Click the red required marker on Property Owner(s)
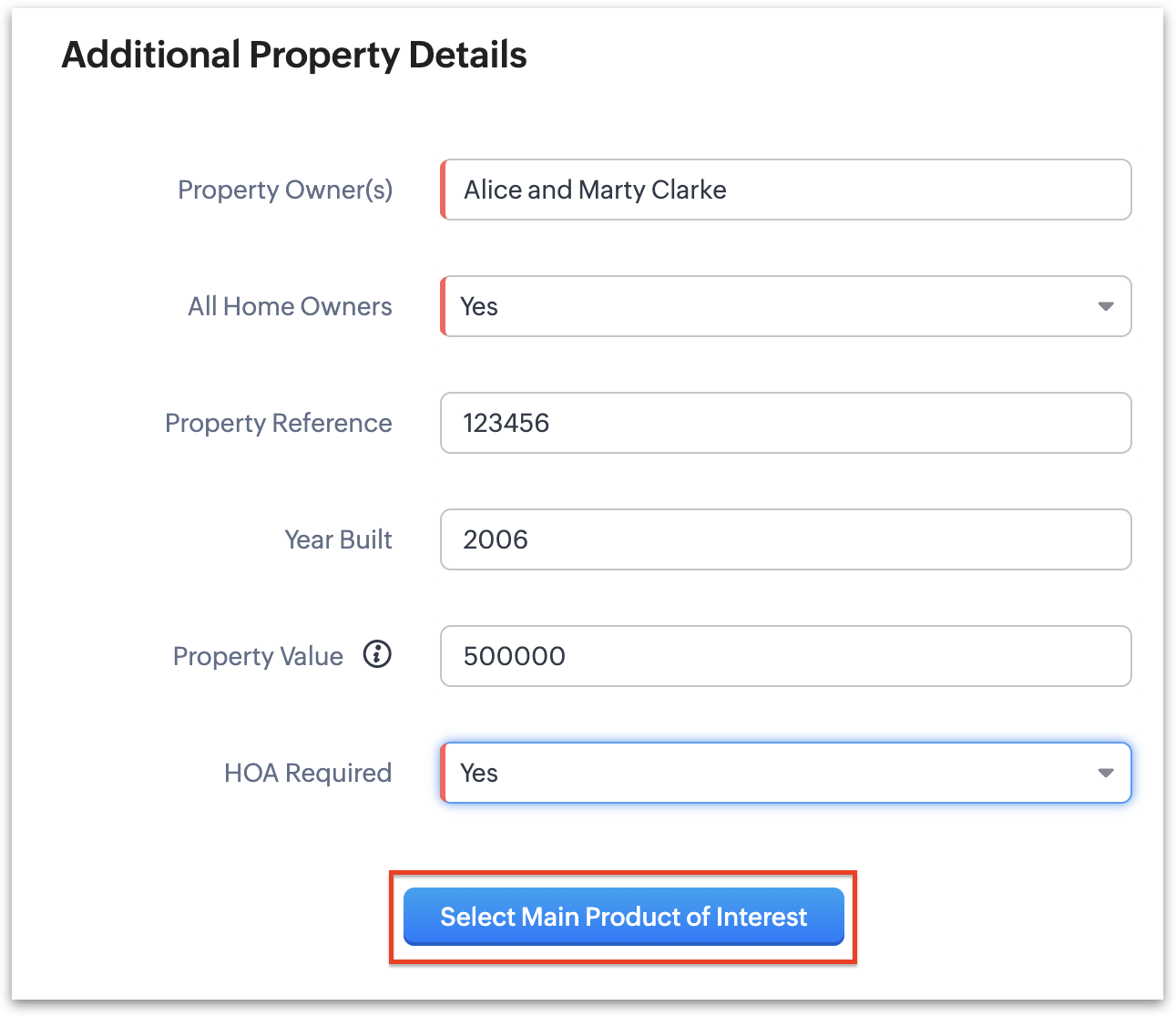1176x1016 pixels. click(x=443, y=190)
